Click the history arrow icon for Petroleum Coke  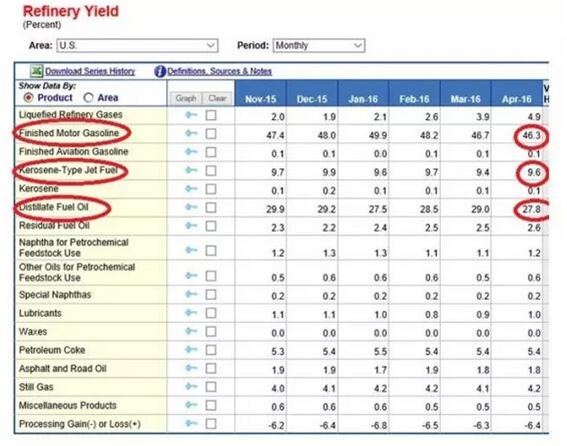[x=191, y=349]
